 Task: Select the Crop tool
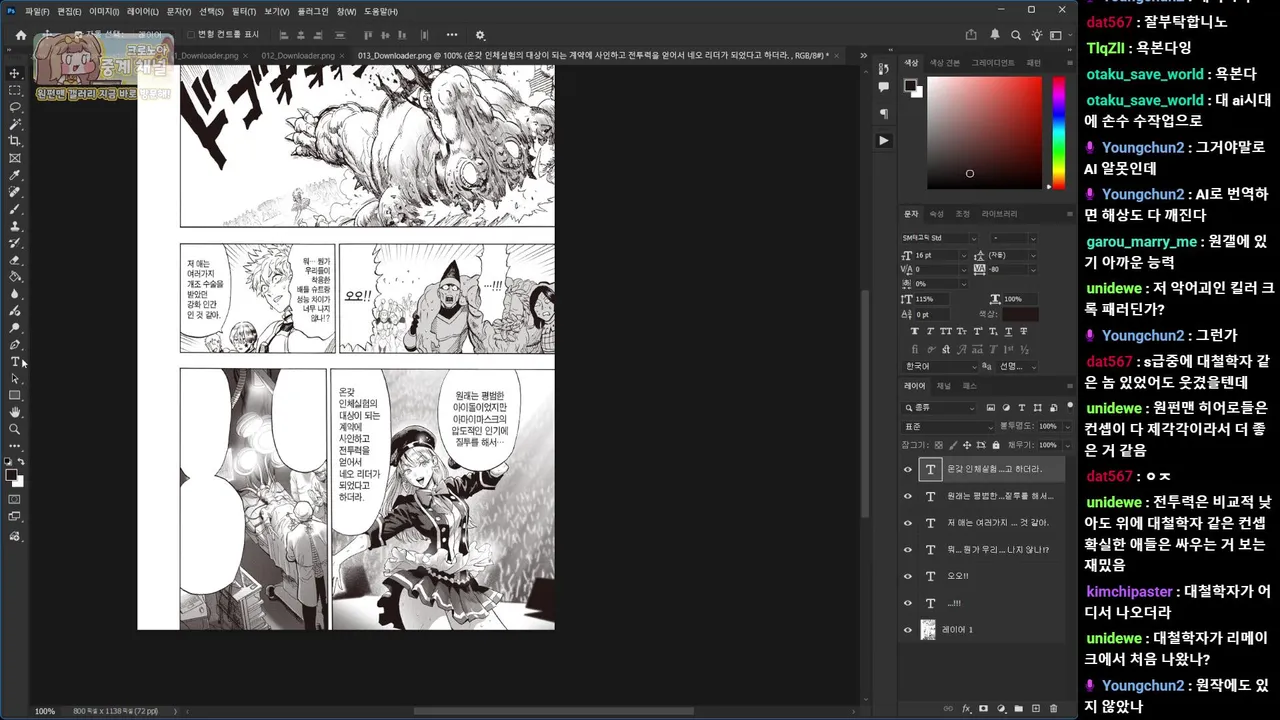pos(15,141)
